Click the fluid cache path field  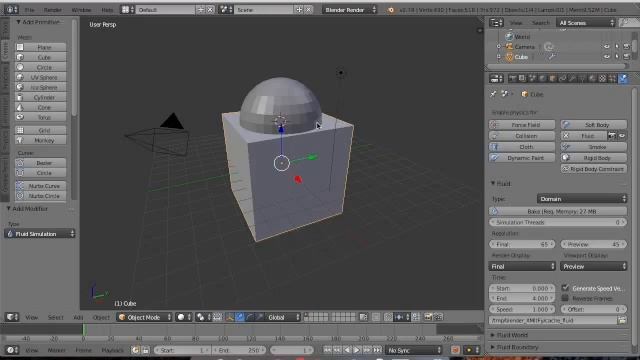click(553, 320)
